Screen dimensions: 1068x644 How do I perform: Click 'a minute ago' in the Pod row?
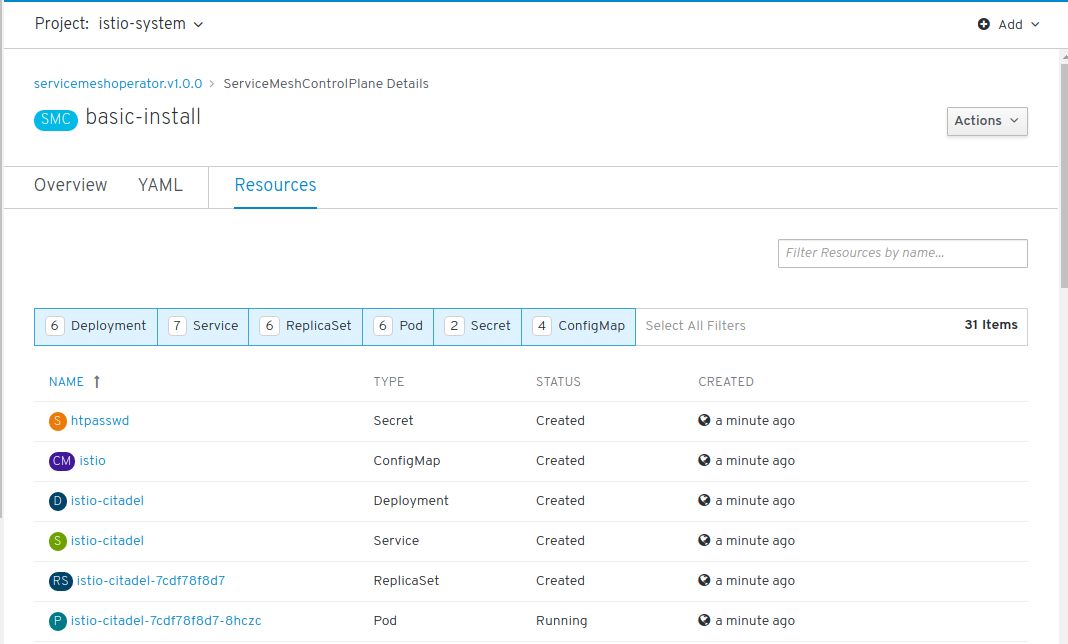tap(755, 621)
